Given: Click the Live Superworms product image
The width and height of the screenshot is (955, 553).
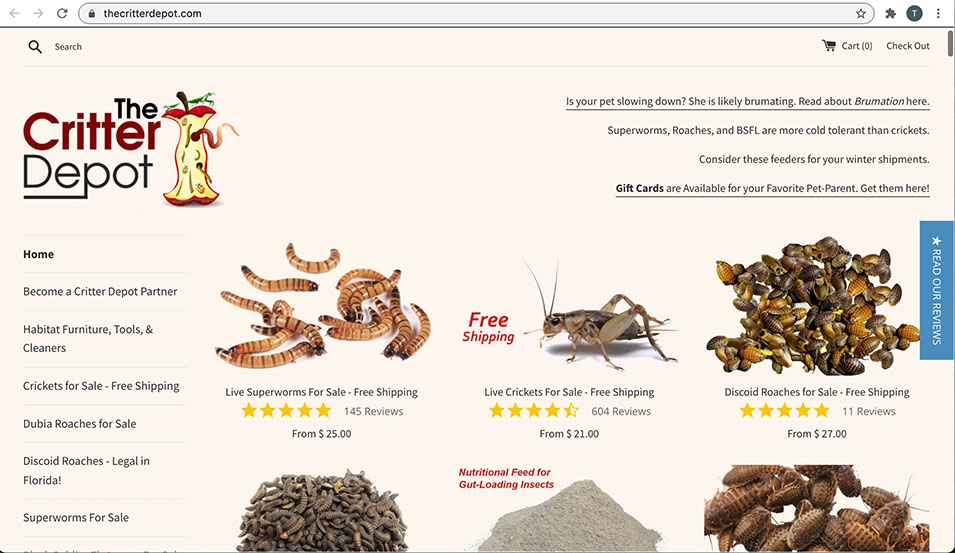Looking at the screenshot, I should [322, 306].
